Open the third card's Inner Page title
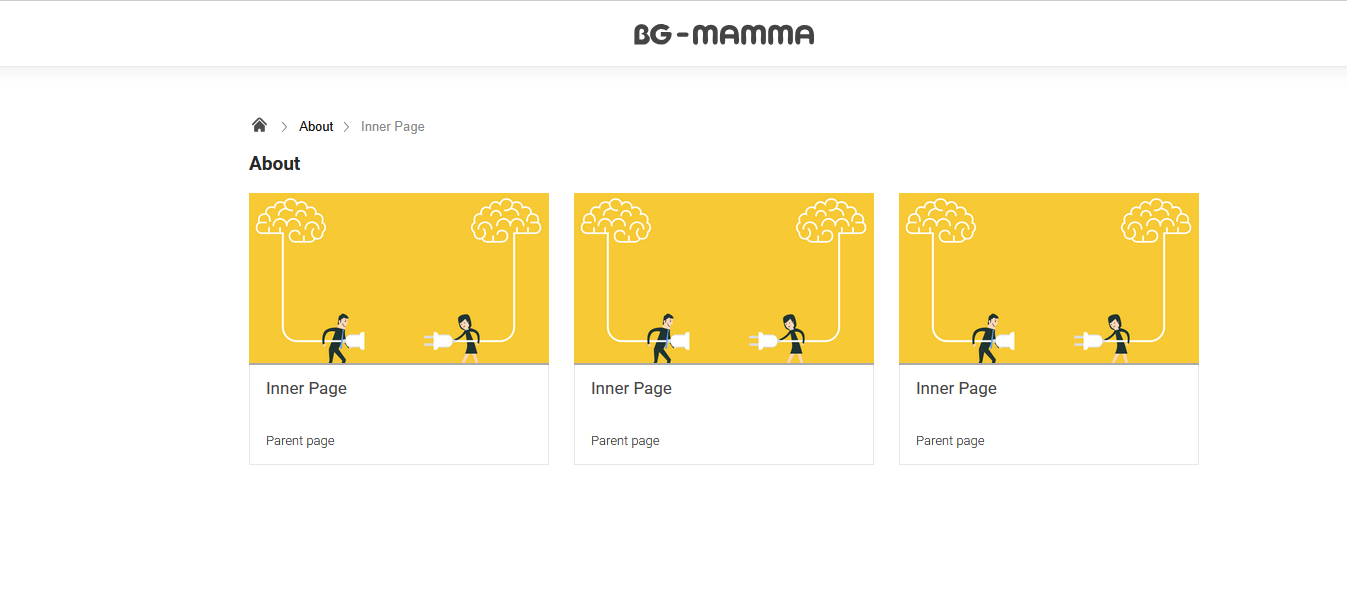 (x=956, y=388)
